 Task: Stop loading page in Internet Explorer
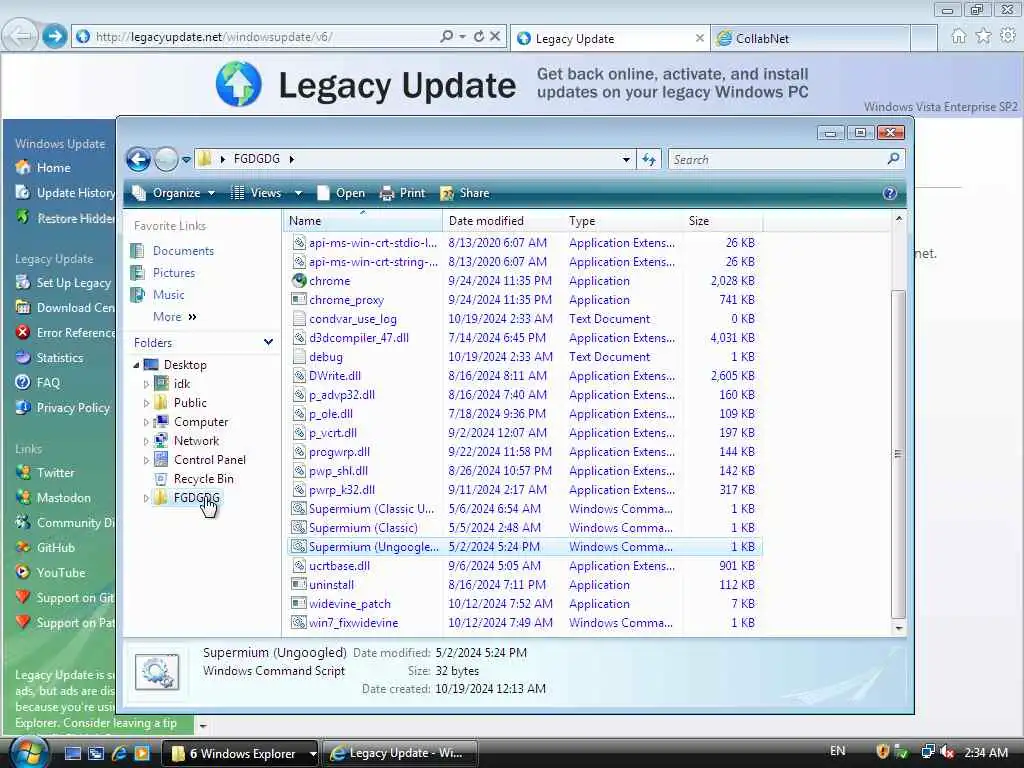coord(495,37)
